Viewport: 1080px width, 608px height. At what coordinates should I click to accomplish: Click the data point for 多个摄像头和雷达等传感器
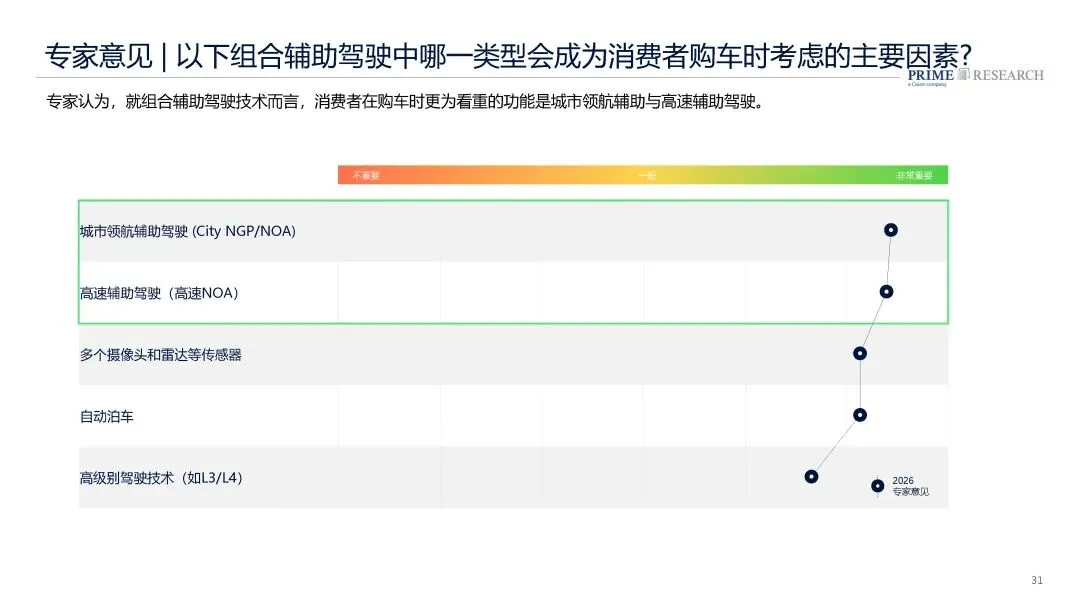click(x=860, y=353)
